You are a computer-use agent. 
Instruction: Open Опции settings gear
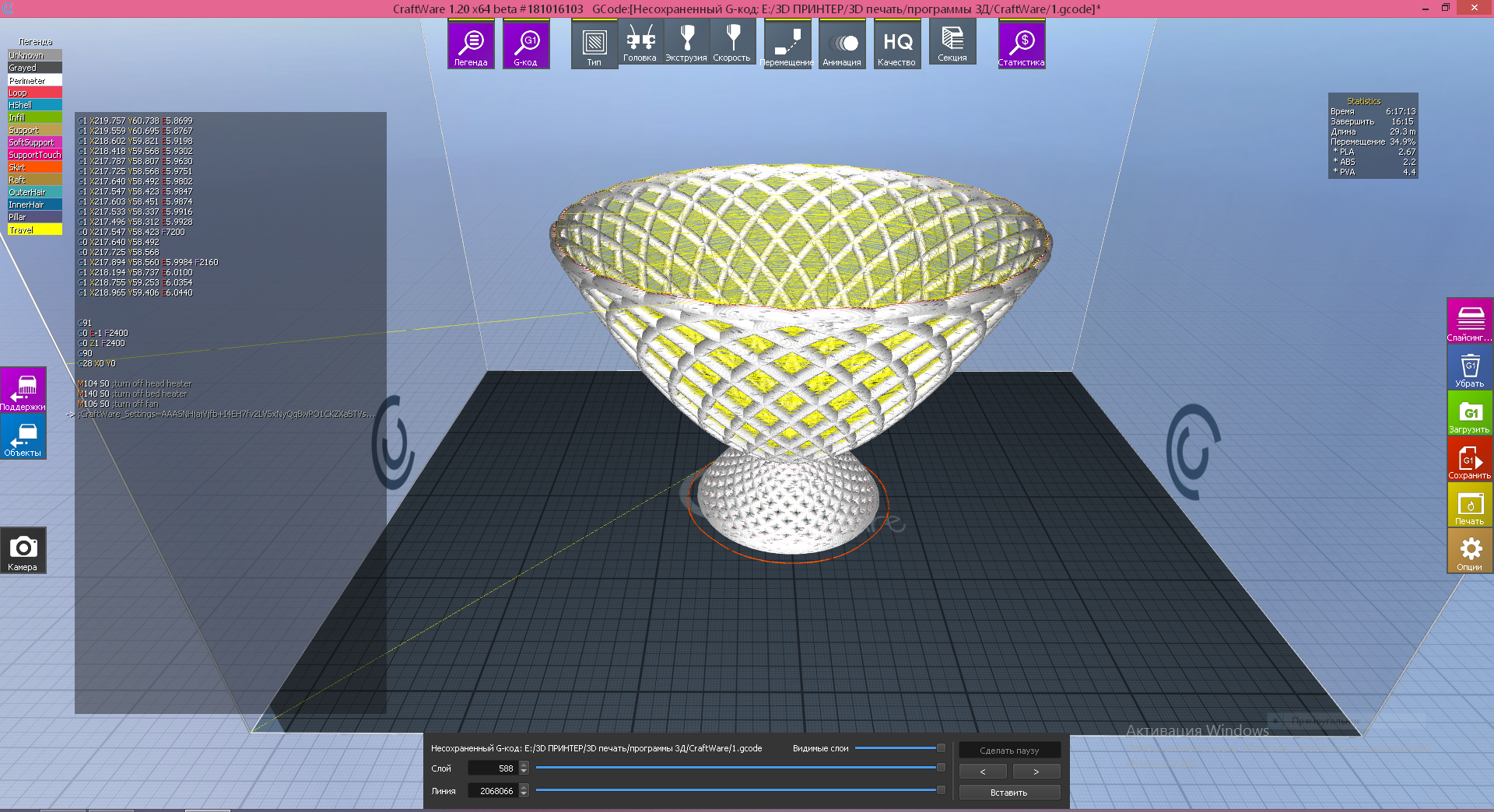tap(1469, 551)
